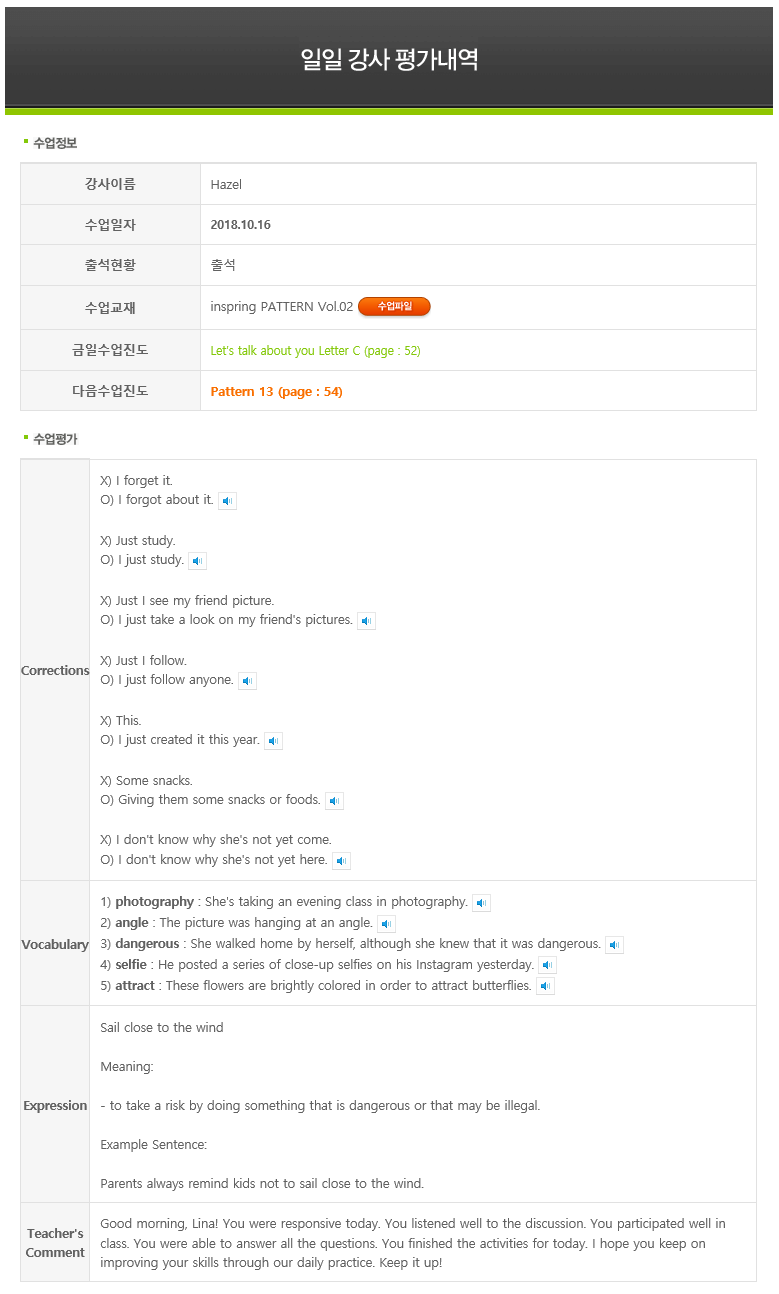The width and height of the screenshot is (779, 1294).
Task: Click the orange 수업파일 button
Action: [394, 307]
